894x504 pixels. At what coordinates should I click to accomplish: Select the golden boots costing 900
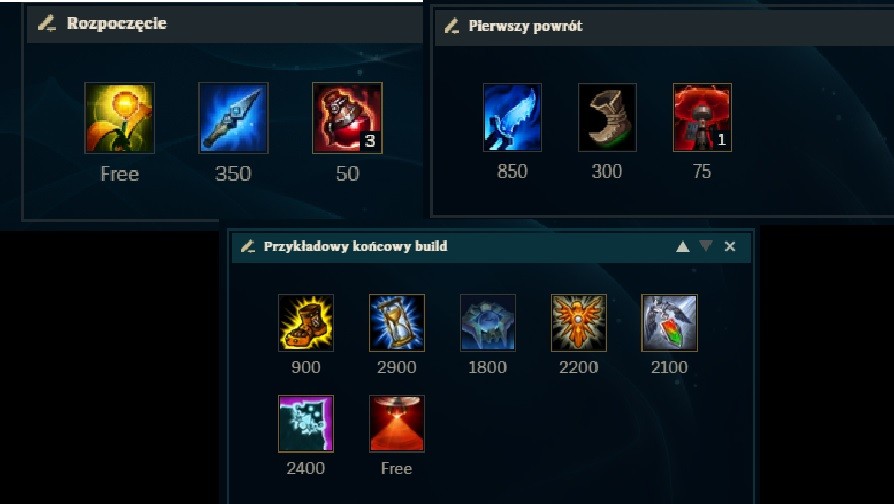coord(306,323)
